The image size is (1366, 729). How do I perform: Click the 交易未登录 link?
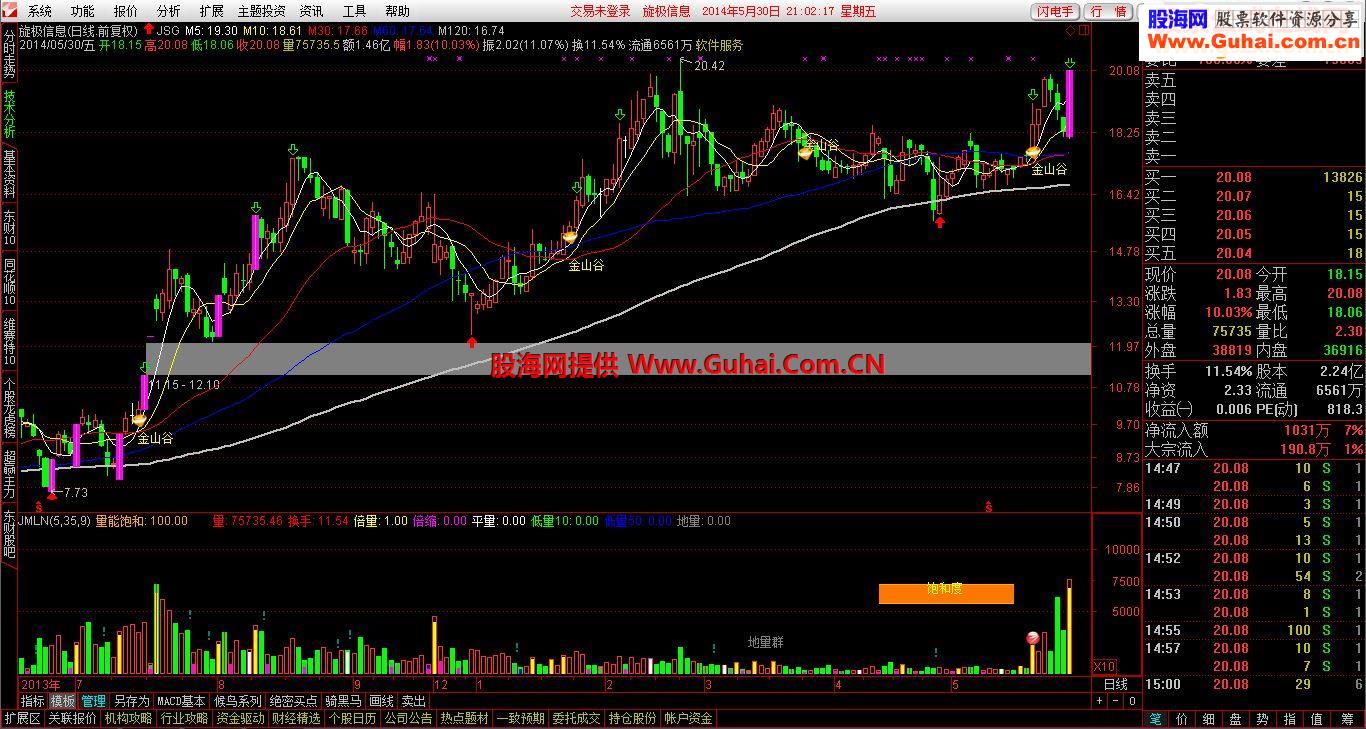coord(601,11)
